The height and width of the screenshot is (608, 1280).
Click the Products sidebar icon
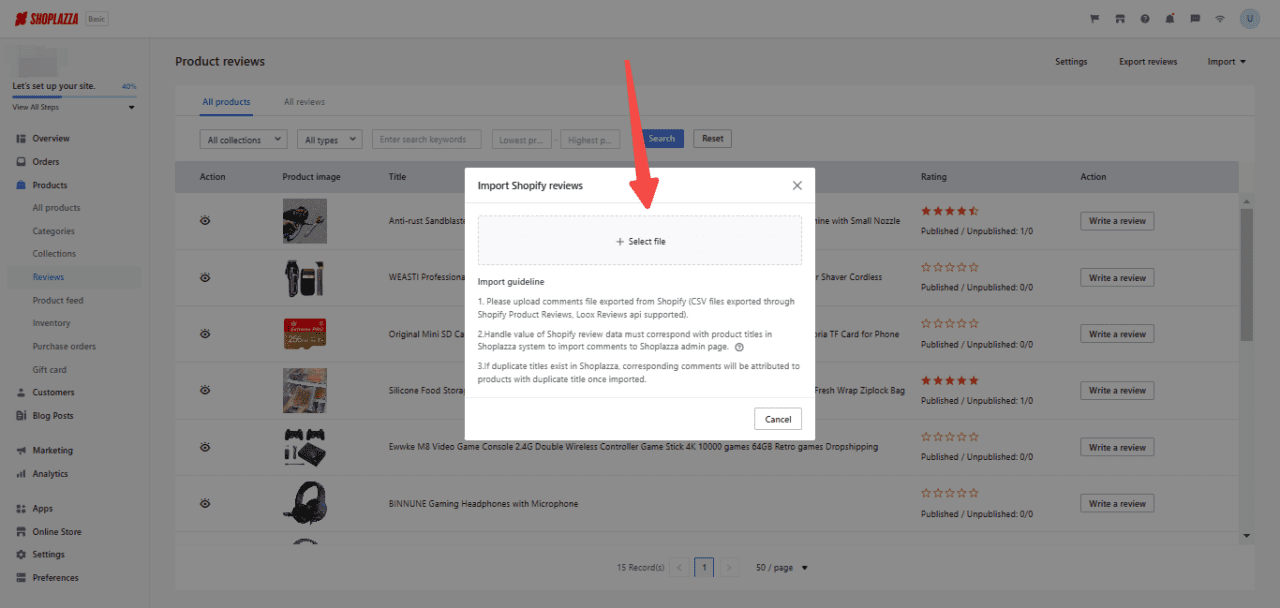[x=21, y=185]
